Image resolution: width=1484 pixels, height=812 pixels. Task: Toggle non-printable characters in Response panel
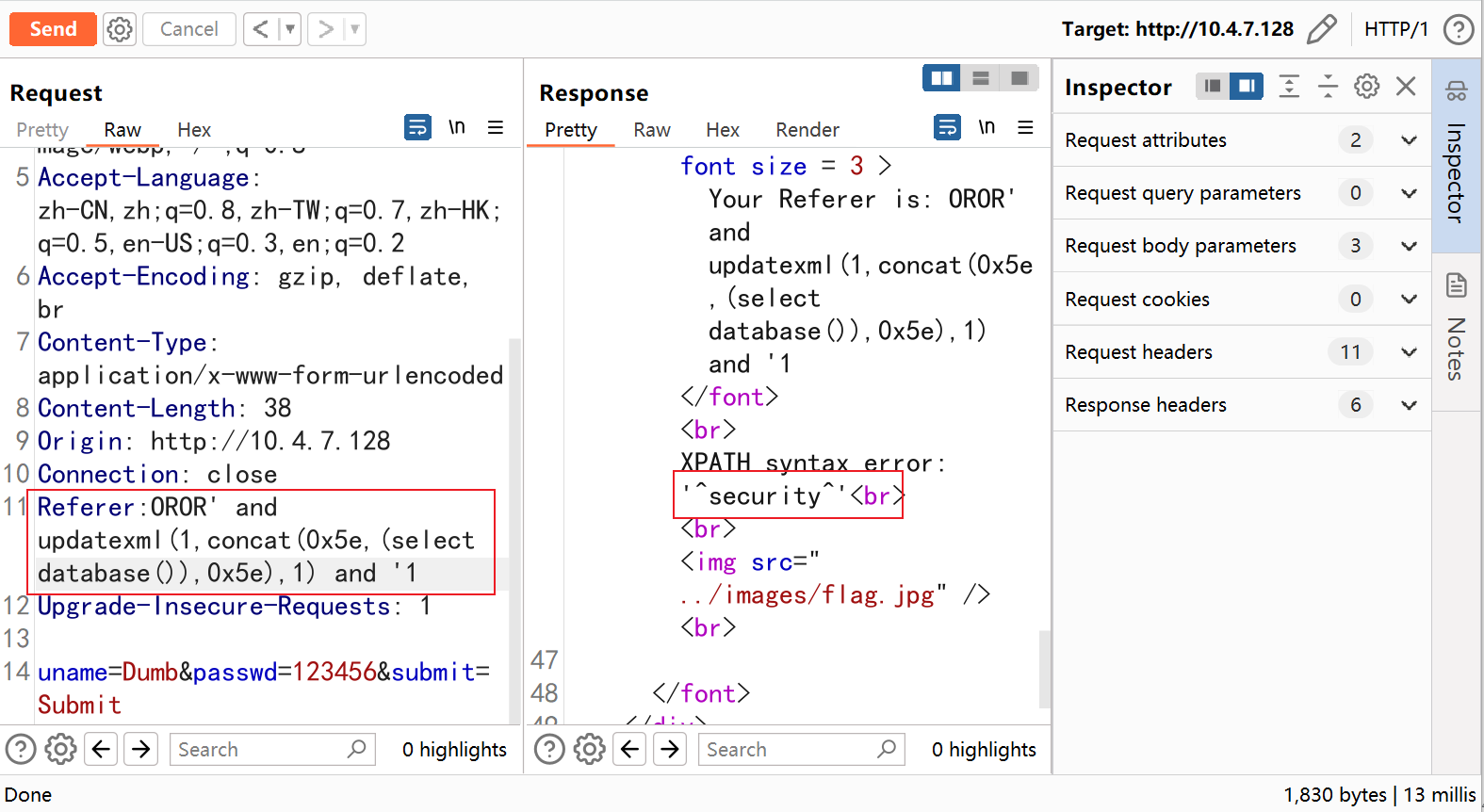point(987,127)
